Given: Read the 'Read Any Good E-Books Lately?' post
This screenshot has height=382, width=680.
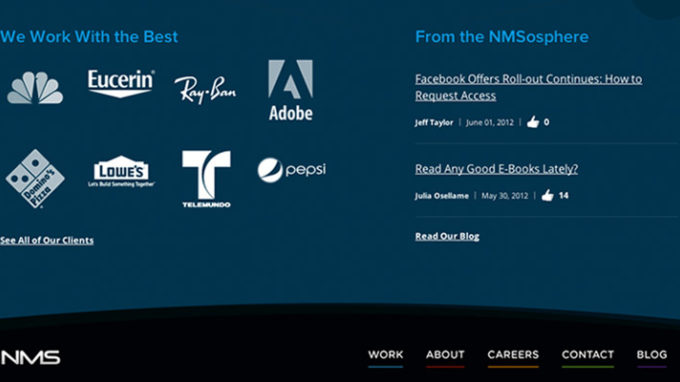Looking at the screenshot, I should coord(497,169).
